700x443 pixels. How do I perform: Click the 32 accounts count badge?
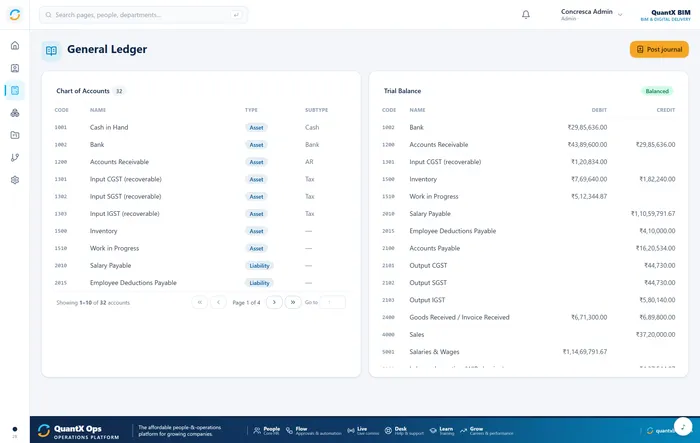pos(119,91)
